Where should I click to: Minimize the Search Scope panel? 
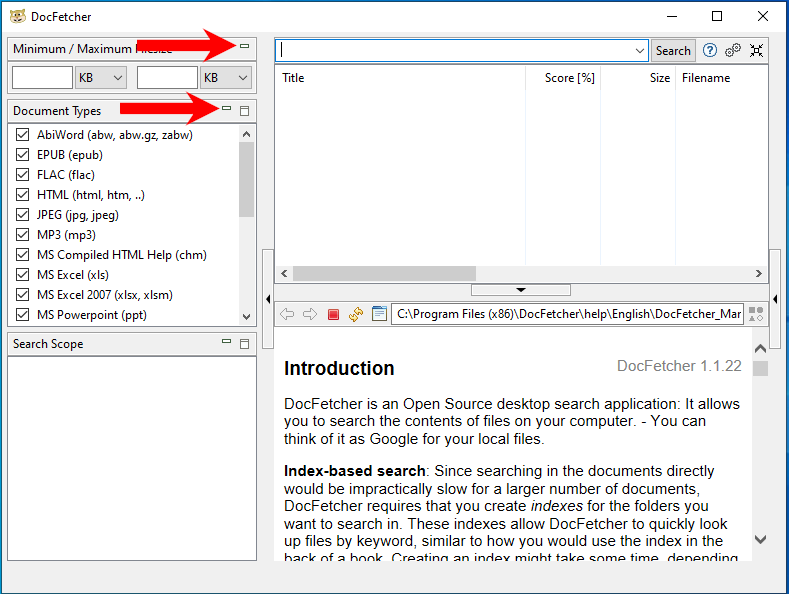click(226, 341)
